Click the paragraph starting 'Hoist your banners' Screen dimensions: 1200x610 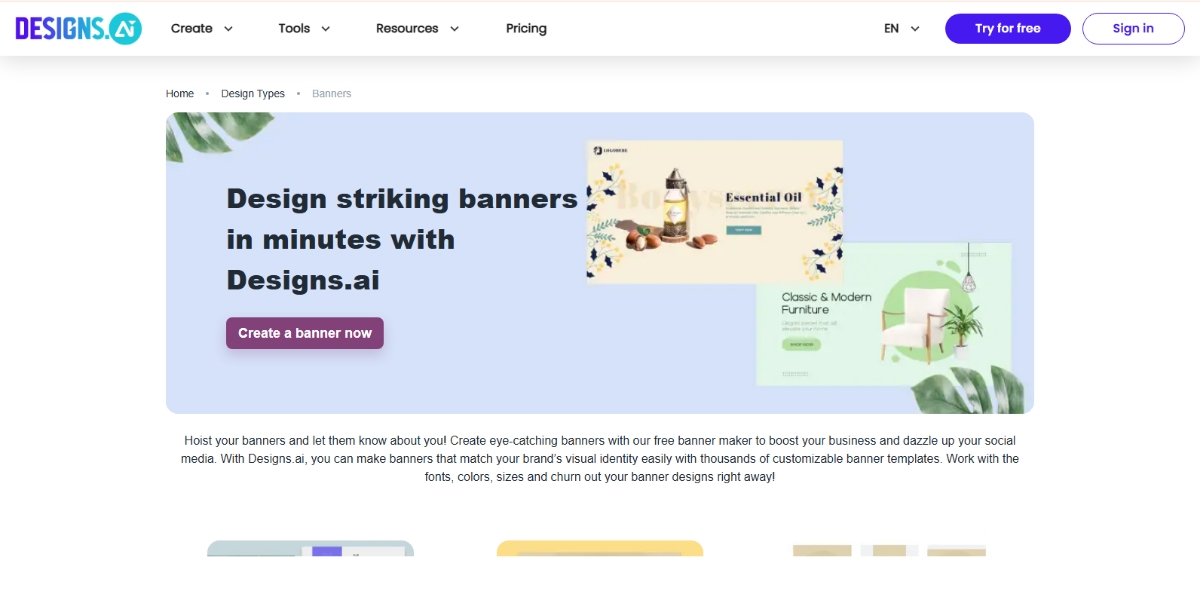coord(600,459)
